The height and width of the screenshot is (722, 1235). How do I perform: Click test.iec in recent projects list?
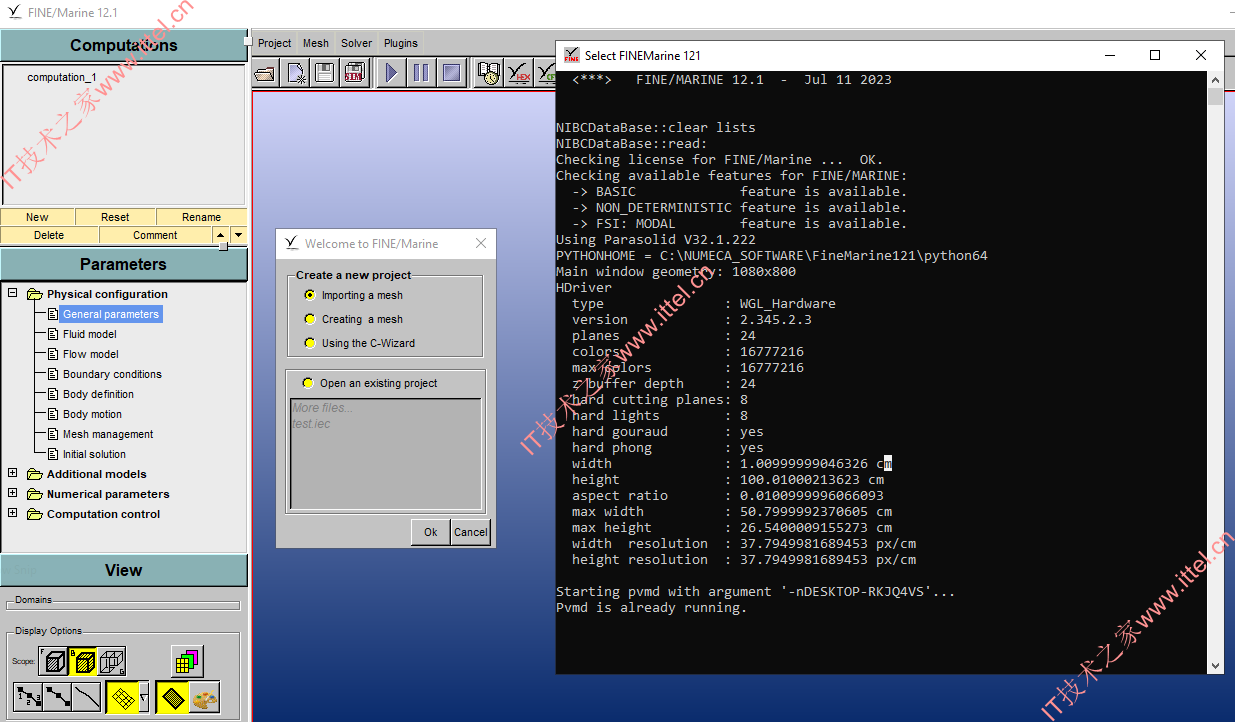[311, 424]
